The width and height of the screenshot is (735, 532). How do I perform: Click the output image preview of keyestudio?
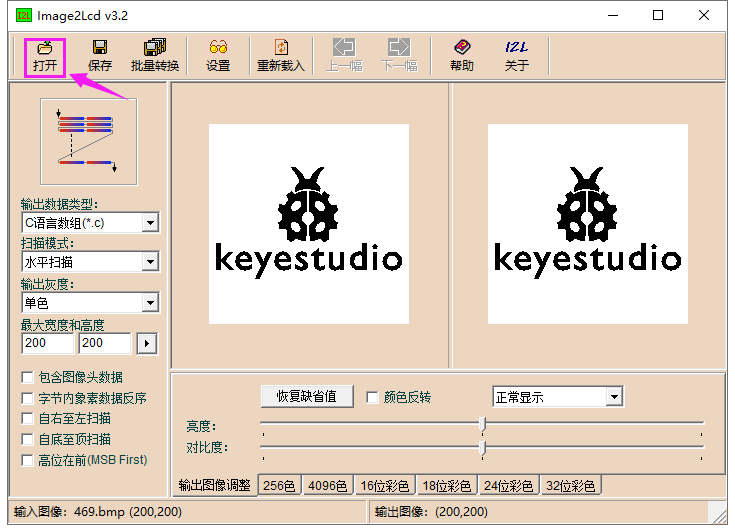(588, 224)
